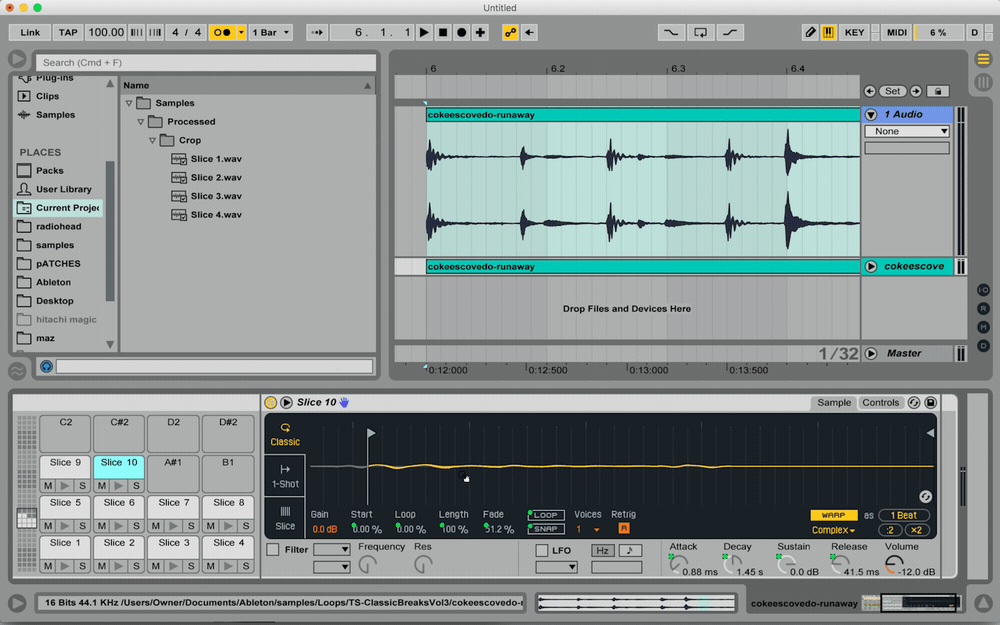Viewport: 1000px width, 625px height.
Task: Activate the LFO checkbox
Action: 541,549
